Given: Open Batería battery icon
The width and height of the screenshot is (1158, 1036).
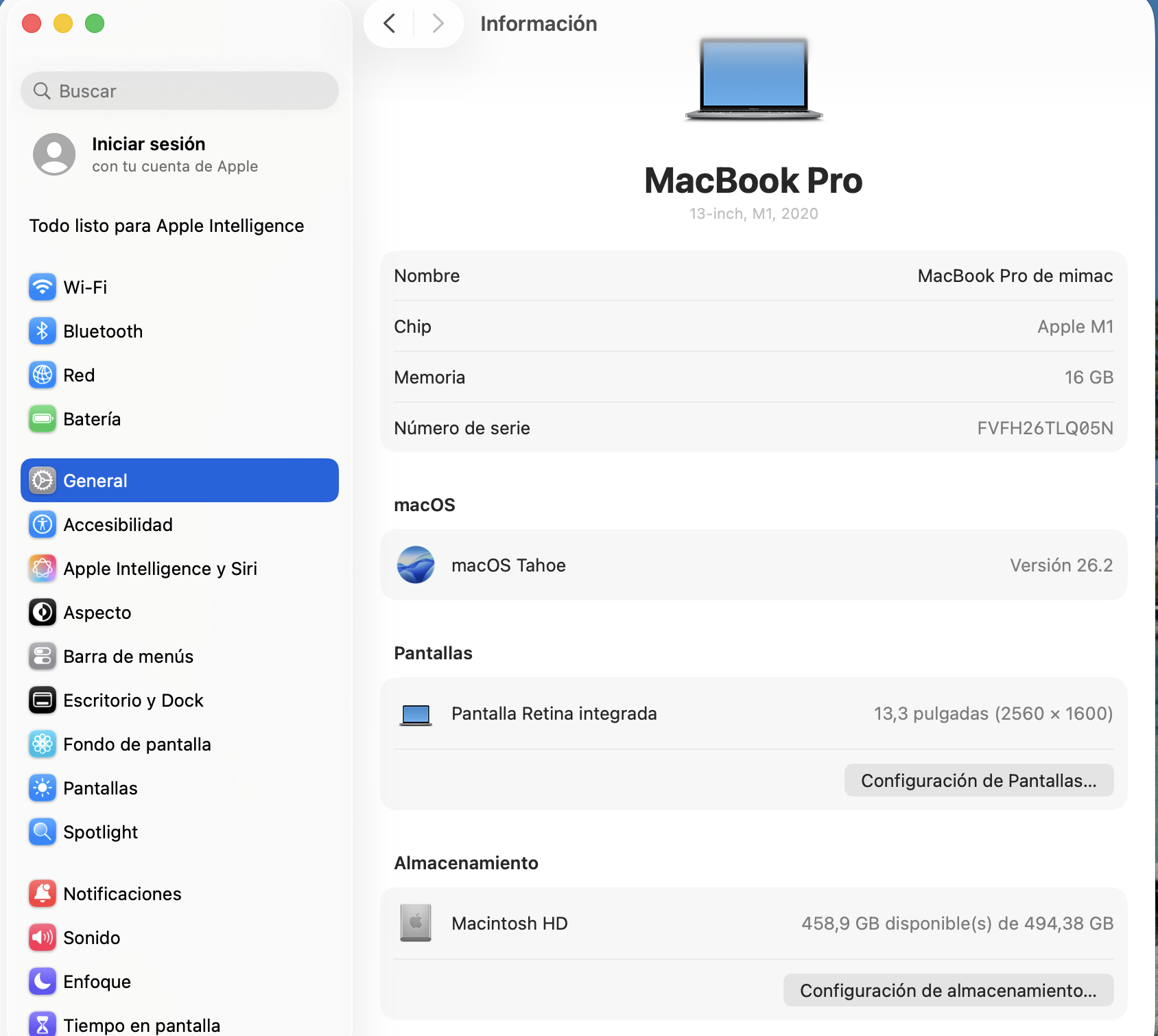Looking at the screenshot, I should [x=43, y=419].
